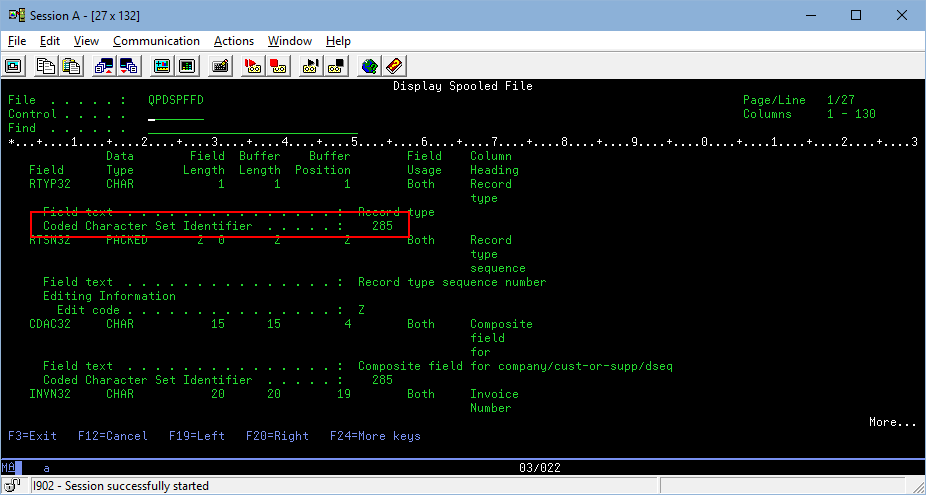Click 'Record type sequence number' text

[452, 282]
